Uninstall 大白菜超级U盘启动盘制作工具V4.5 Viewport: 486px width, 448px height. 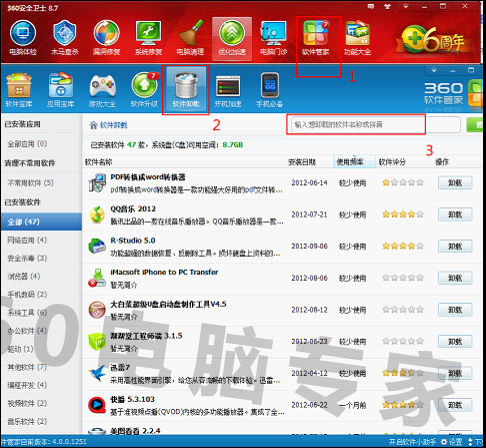tap(455, 310)
